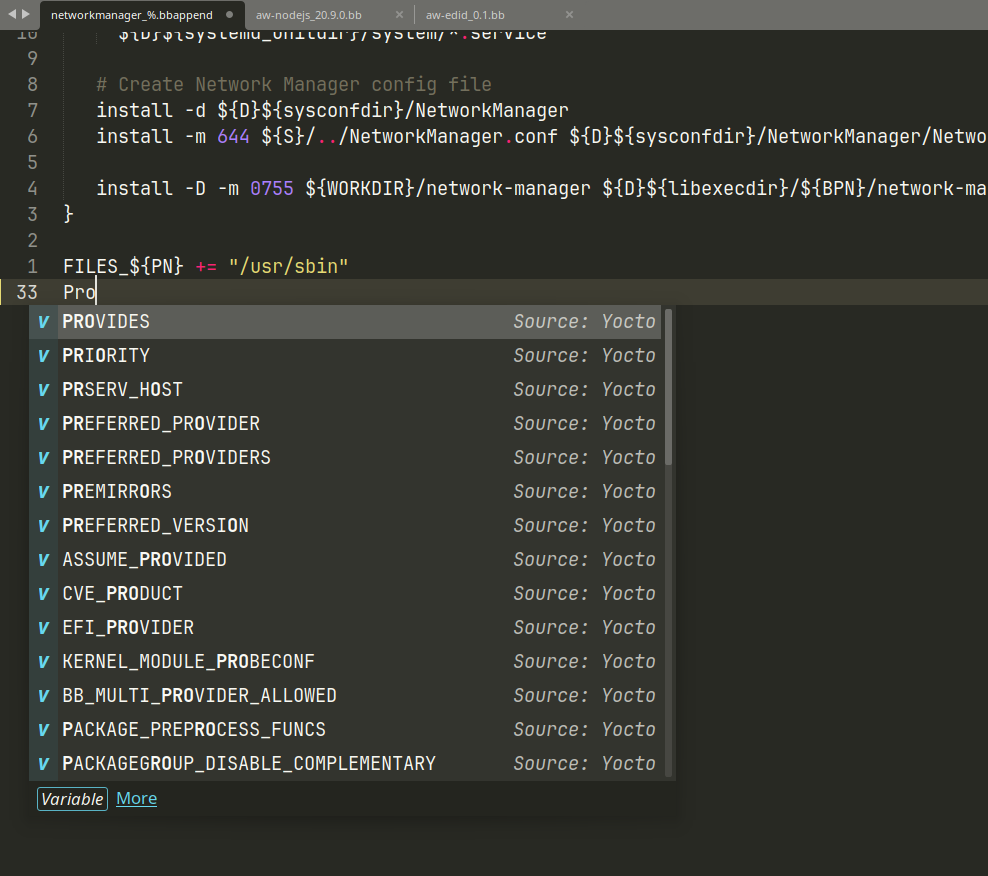This screenshot has width=988, height=876.
Task: Click variable icon beside BB_MULTI_PROVIDER_ALLOWED
Action: (43, 696)
